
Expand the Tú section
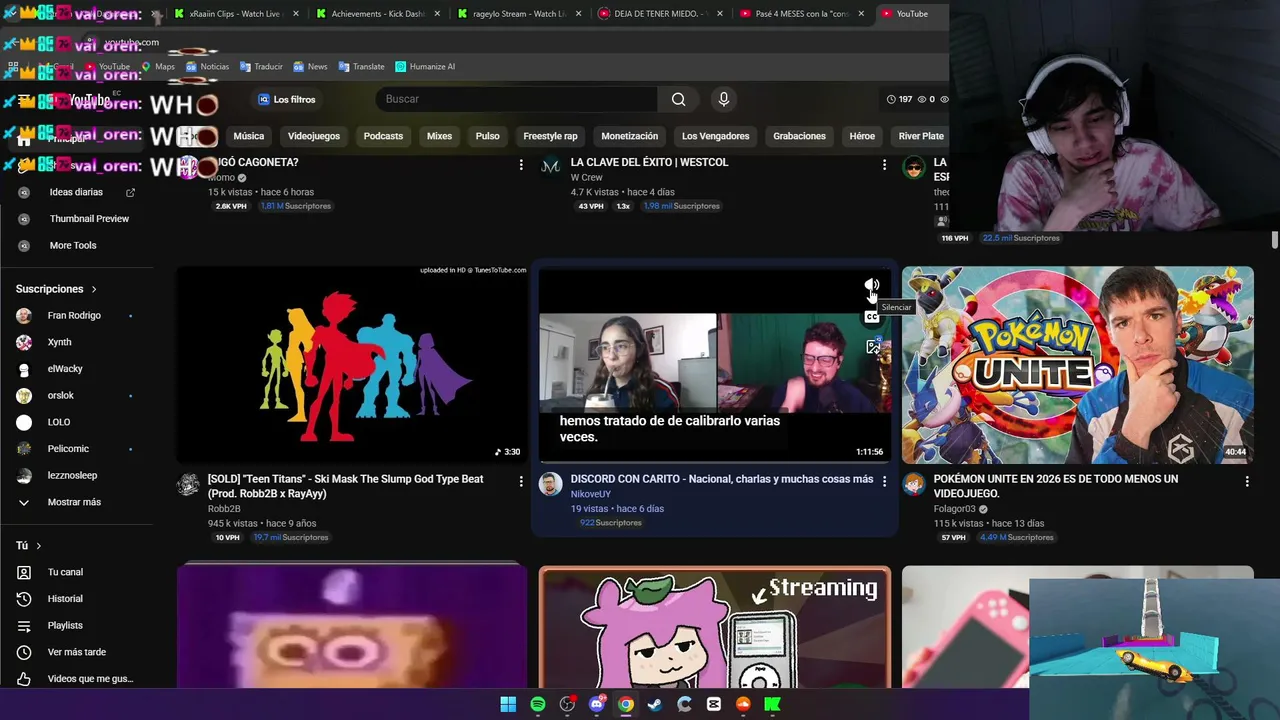pos(28,545)
